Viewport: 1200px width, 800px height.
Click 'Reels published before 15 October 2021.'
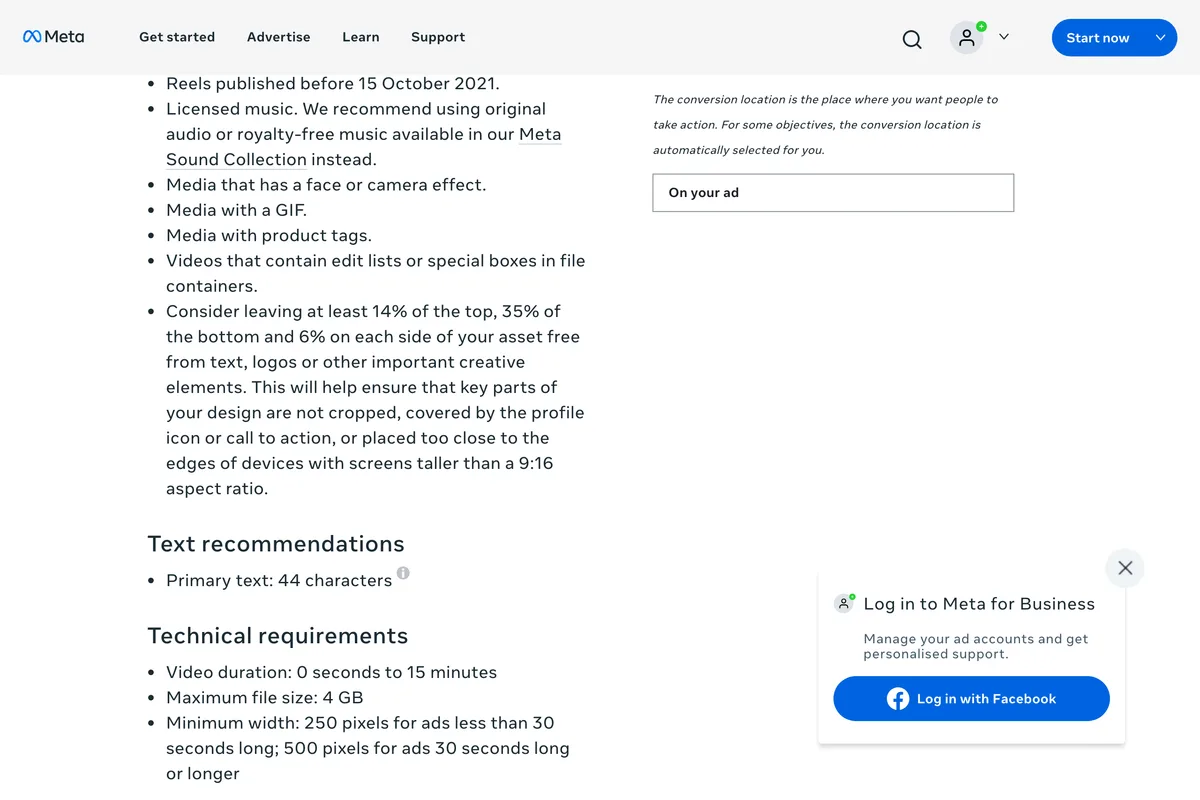333,84
